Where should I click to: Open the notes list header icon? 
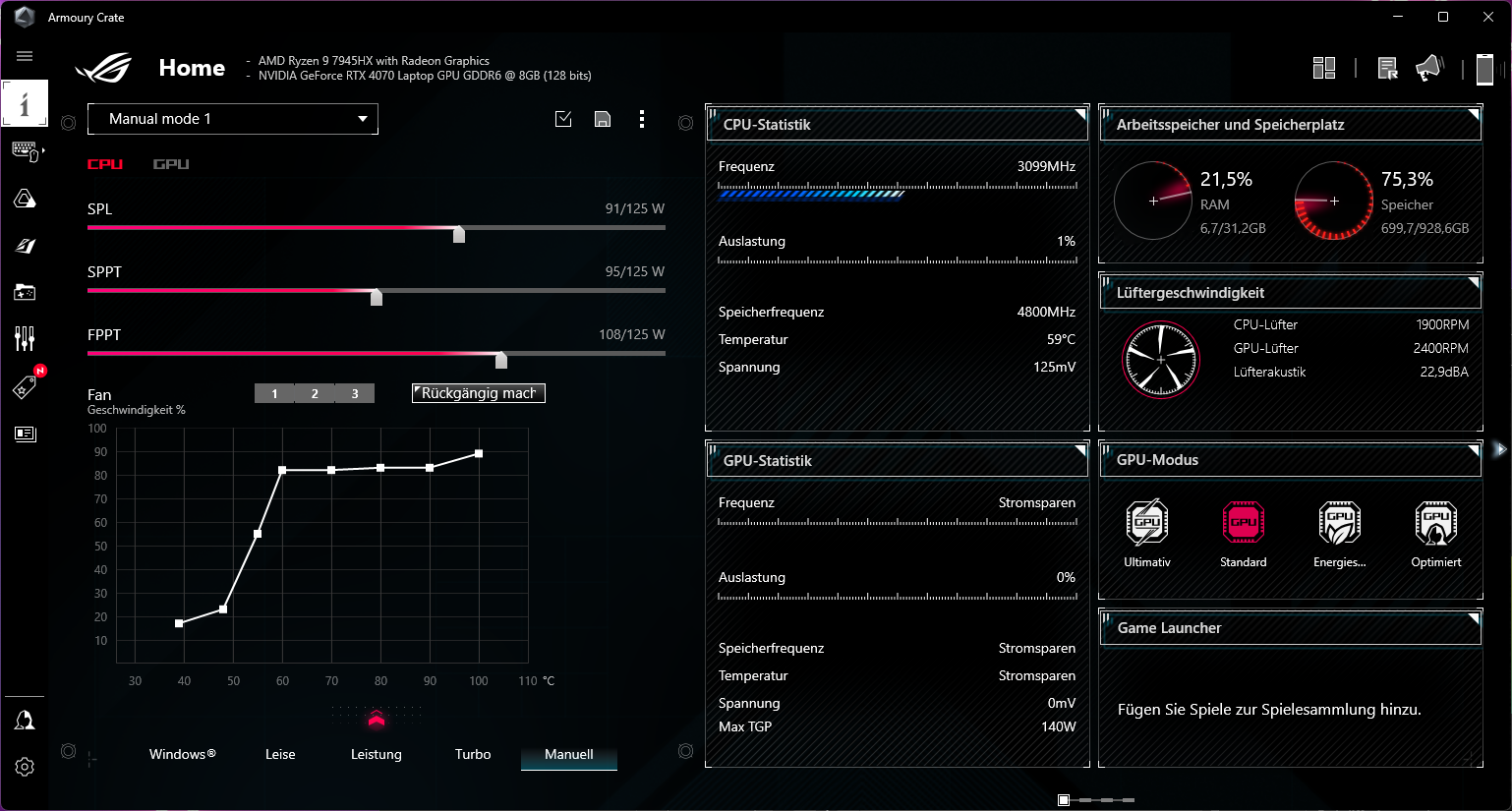pyautogui.click(x=1387, y=68)
